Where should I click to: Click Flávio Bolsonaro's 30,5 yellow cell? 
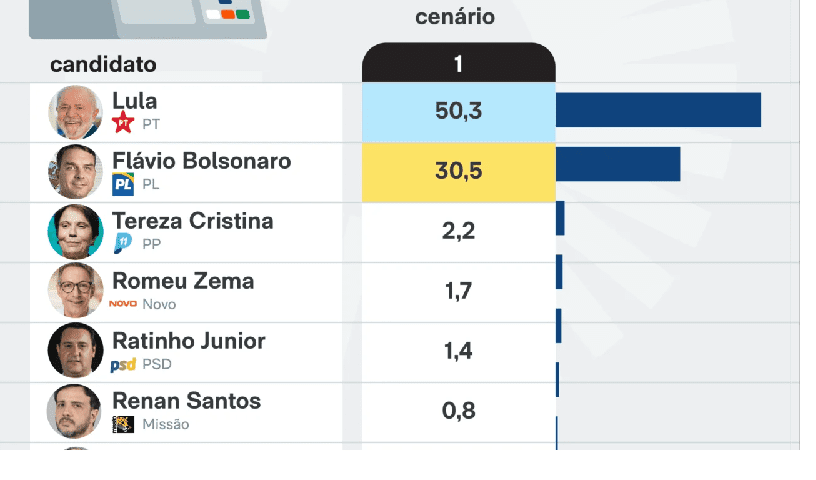(458, 171)
